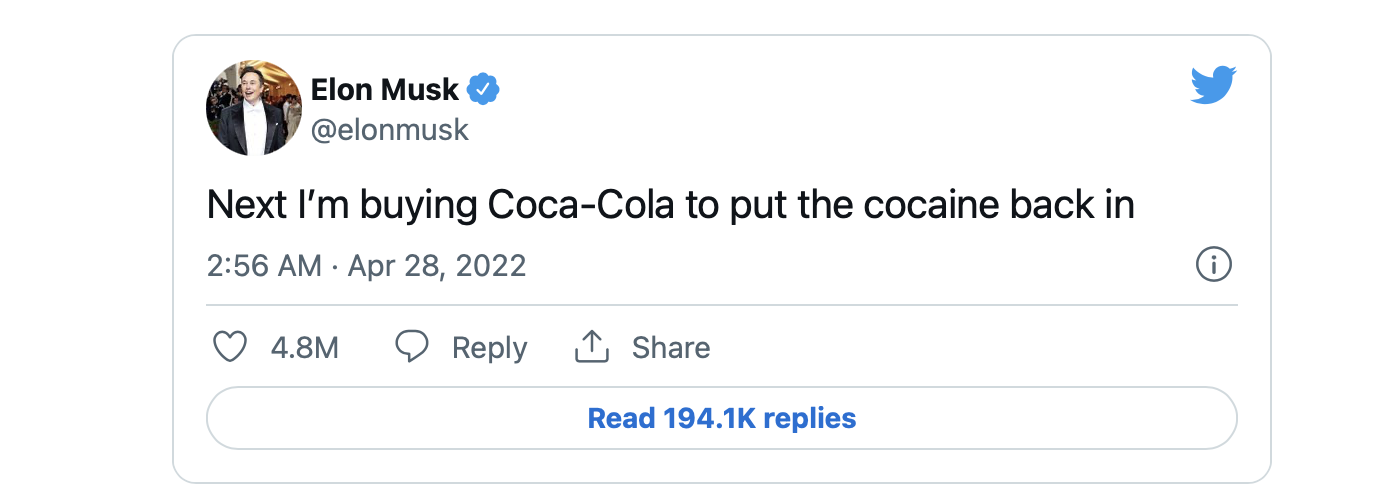Viewport: 1400px width, 502px height.
Task: Like the tweet with the heart icon
Action: (x=231, y=347)
